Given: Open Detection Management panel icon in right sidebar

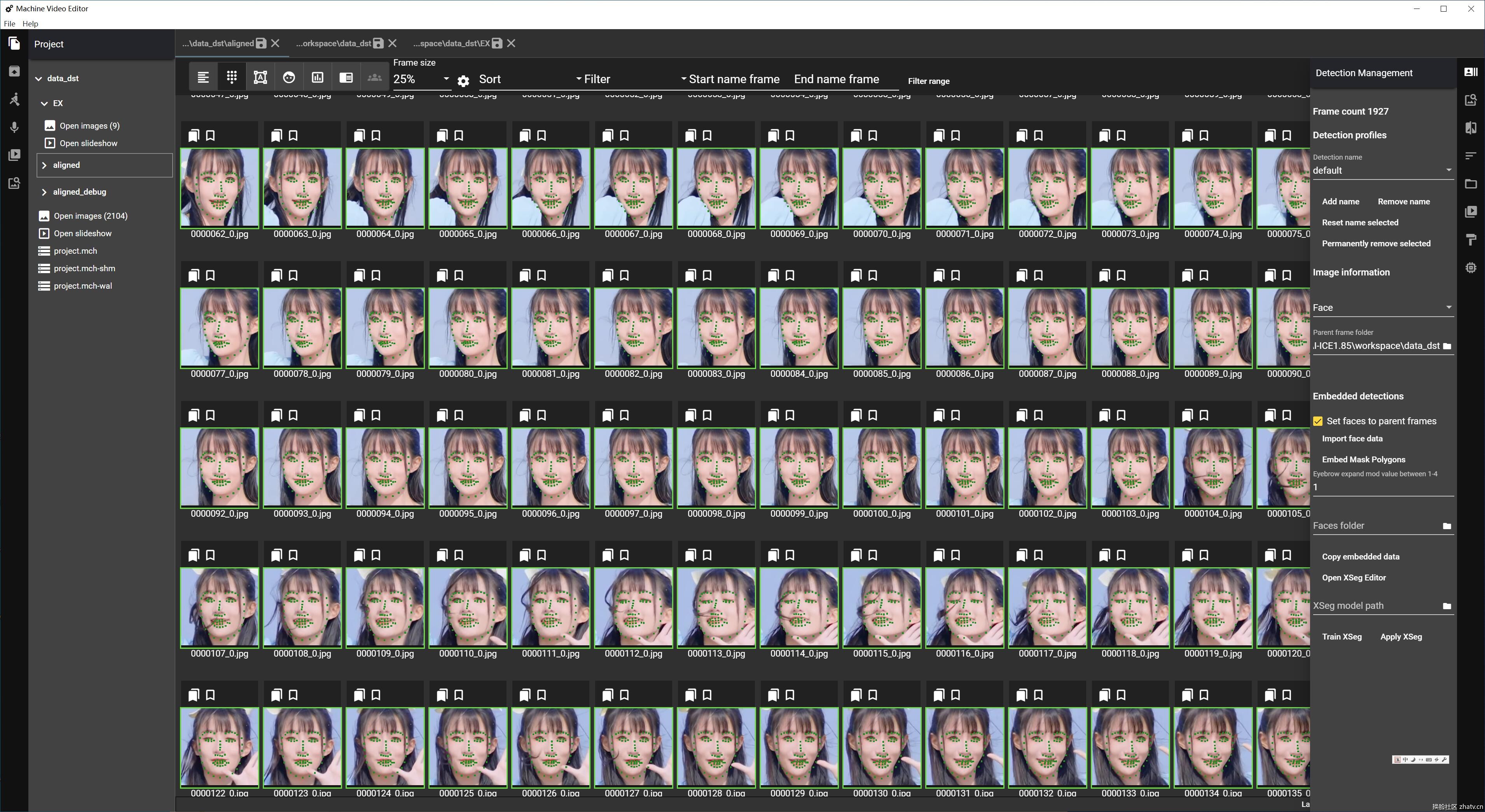Looking at the screenshot, I should coord(1471,72).
